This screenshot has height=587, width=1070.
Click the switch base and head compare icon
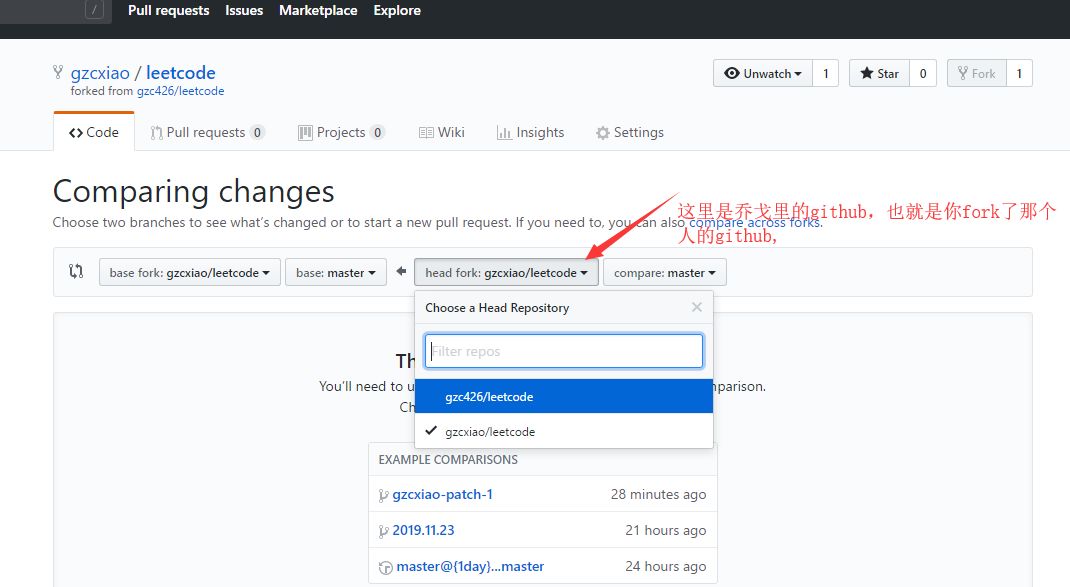[76, 272]
